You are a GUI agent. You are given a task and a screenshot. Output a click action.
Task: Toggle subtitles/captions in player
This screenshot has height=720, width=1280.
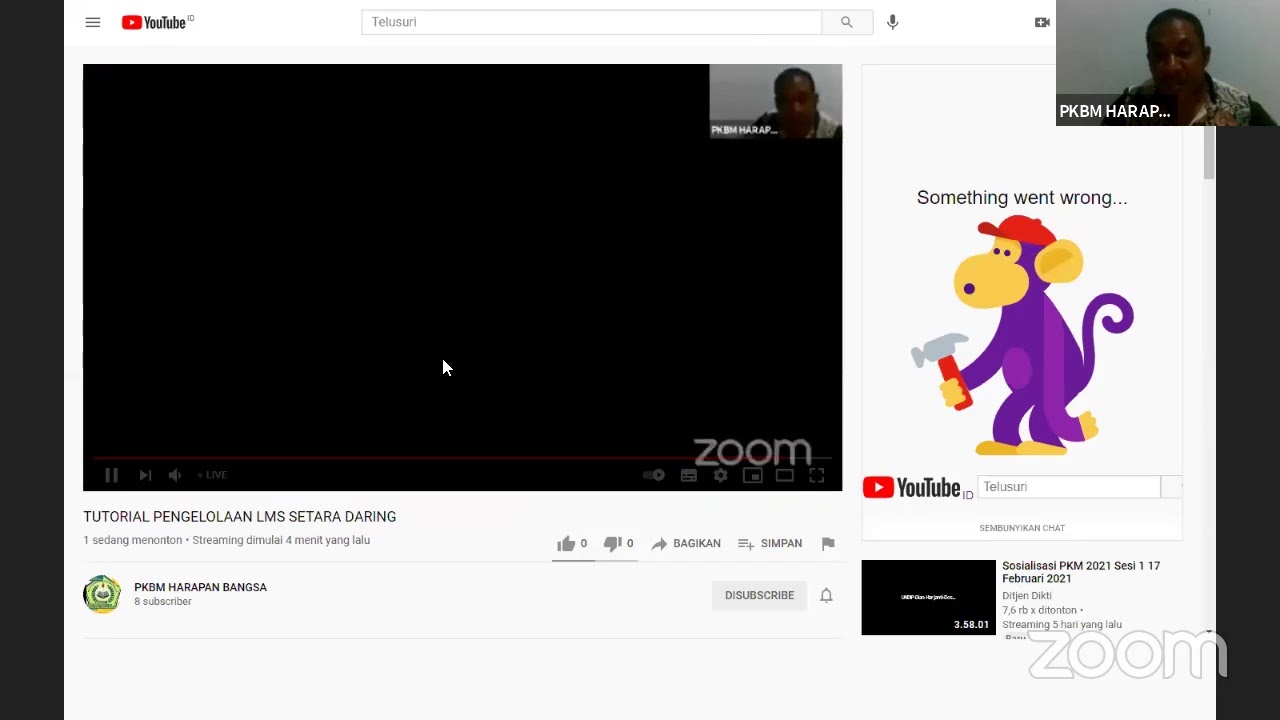click(689, 475)
